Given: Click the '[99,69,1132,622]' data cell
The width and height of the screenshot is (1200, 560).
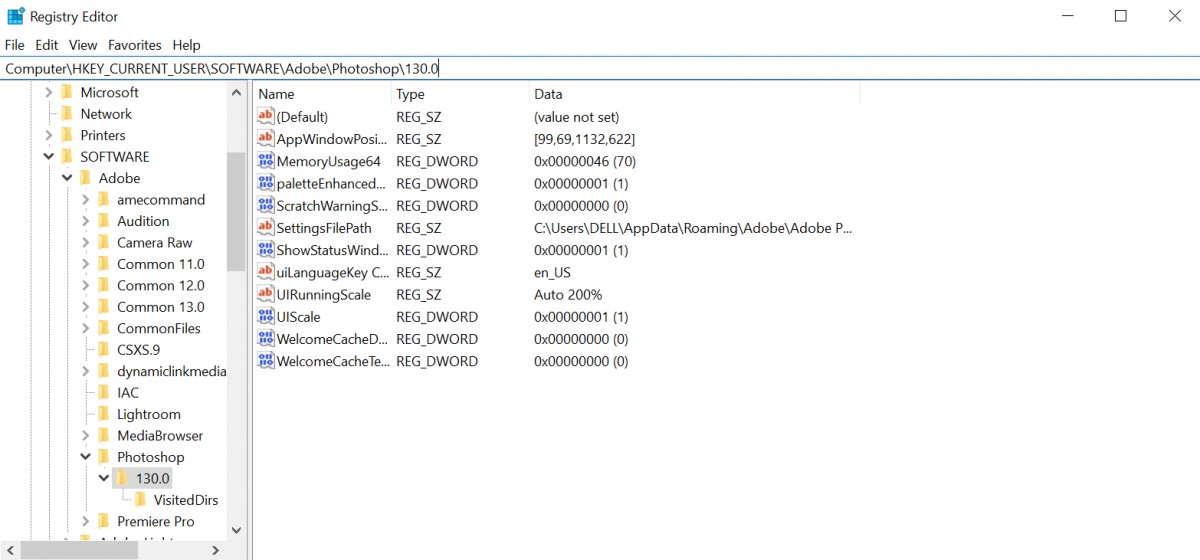Looking at the screenshot, I should (x=584, y=139).
